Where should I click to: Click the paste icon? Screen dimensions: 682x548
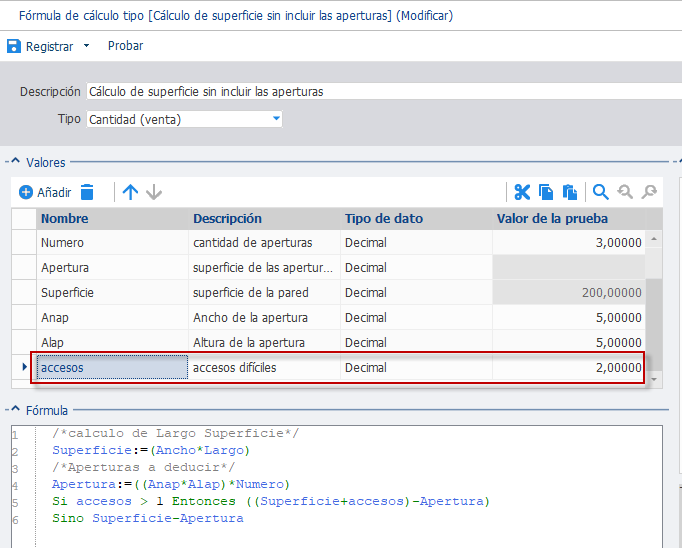coord(570,192)
